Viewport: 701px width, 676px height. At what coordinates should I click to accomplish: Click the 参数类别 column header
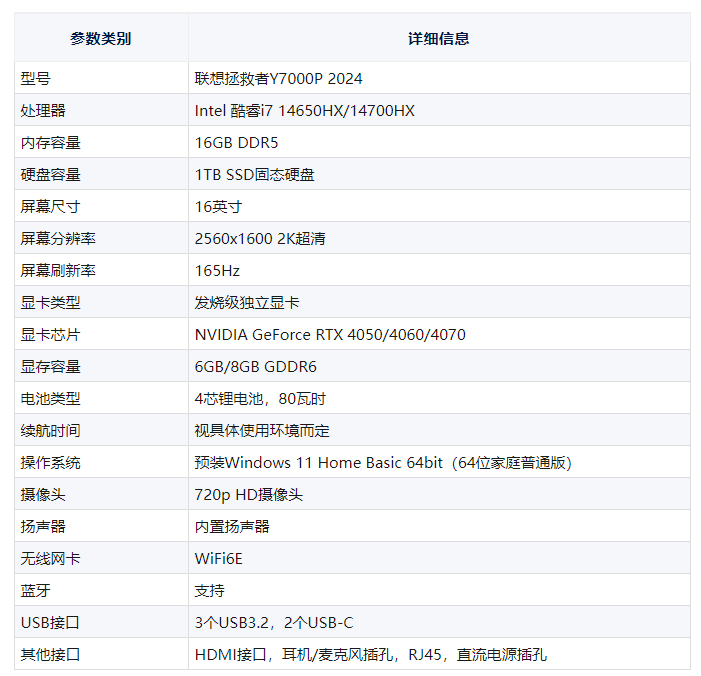click(101, 39)
